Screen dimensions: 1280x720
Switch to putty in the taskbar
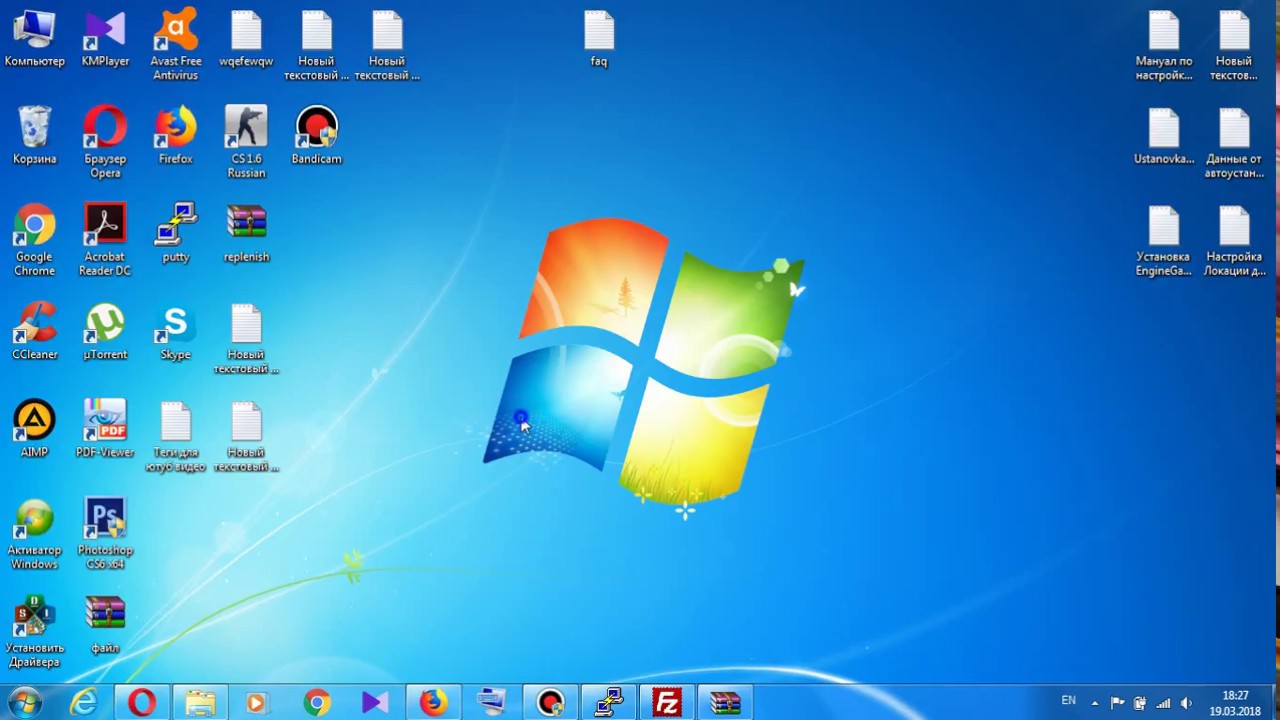[x=608, y=703]
